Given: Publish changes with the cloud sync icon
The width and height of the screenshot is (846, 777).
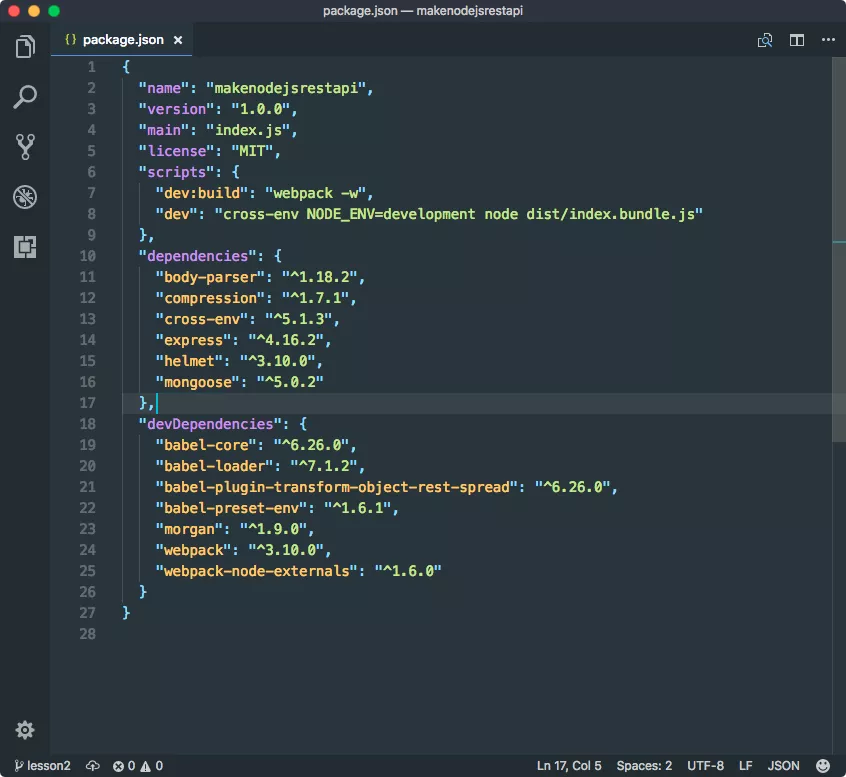Looking at the screenshot, I should coord(93,766).
